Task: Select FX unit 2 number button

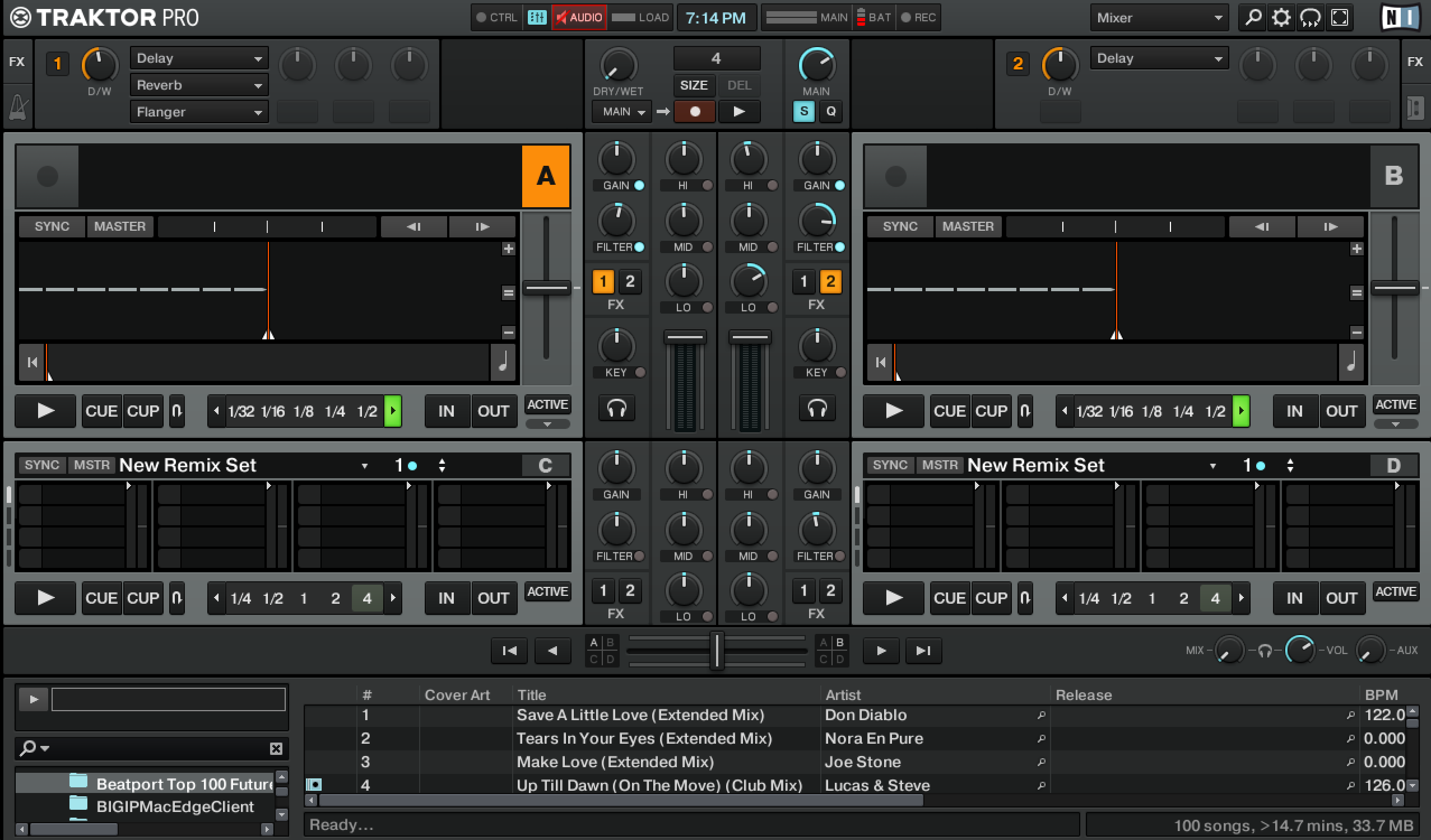Action: 1018,63
